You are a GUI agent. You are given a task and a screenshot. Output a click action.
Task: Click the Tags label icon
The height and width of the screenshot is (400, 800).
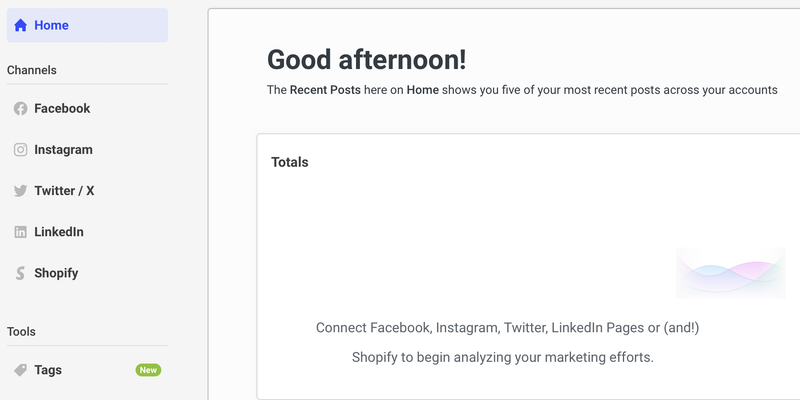click(x=20, y=370)
